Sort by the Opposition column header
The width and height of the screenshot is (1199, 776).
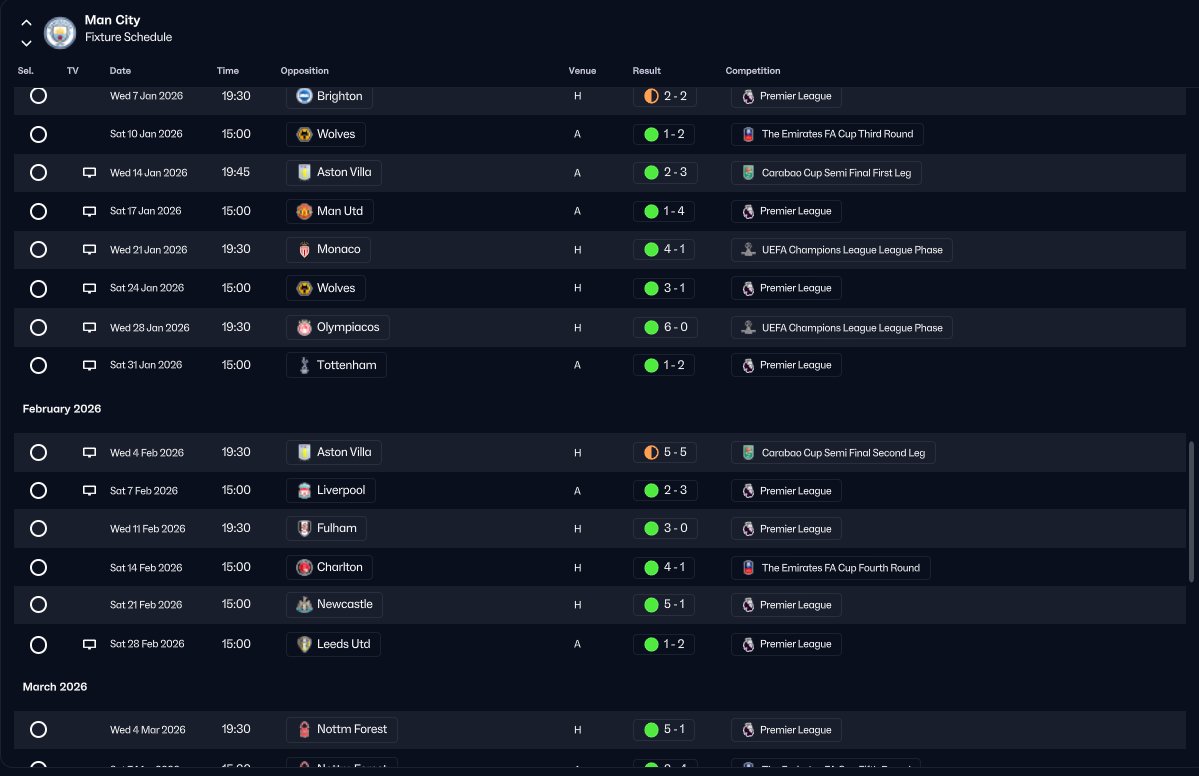point(304,70)
